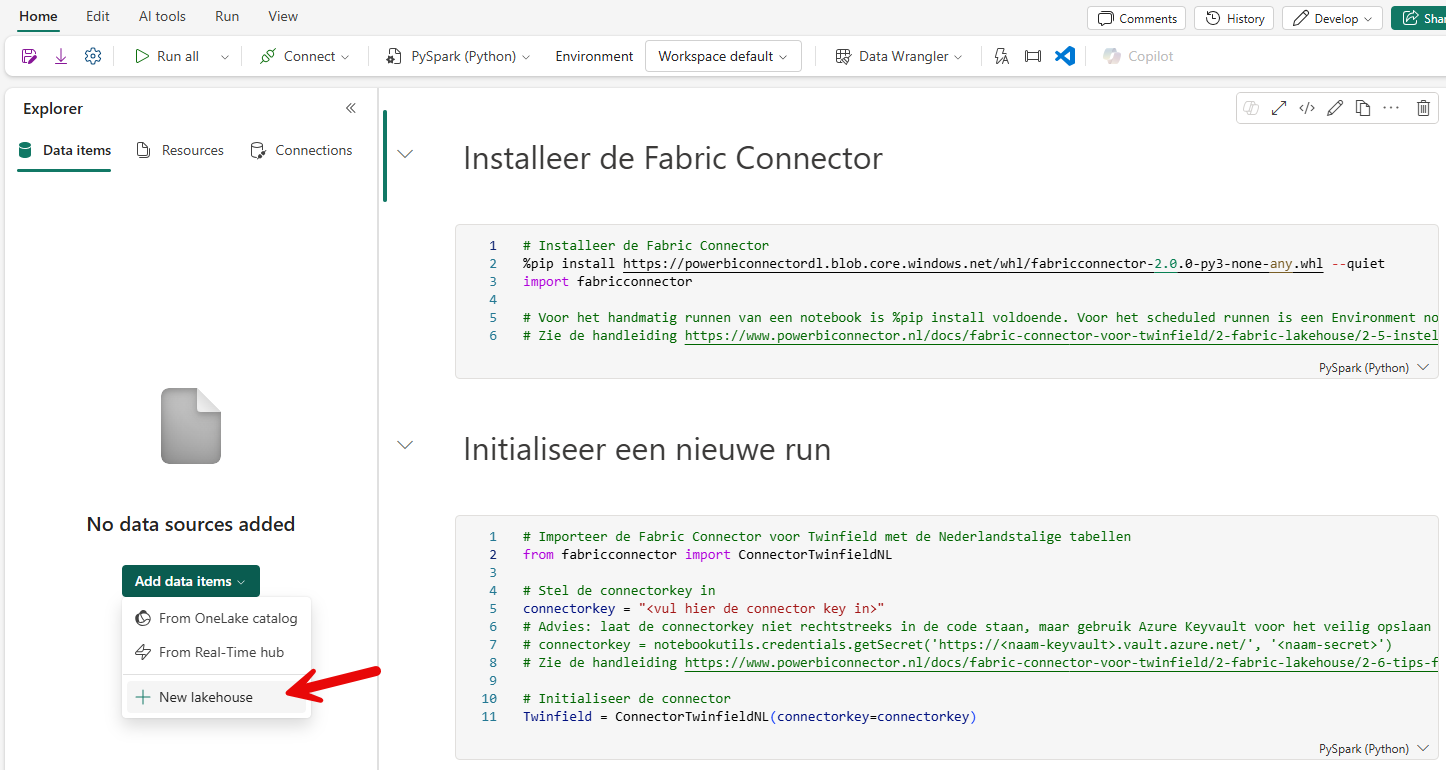Select 'New lakehouse' from the menu
The height and width of the screenshot is (770, 1446).
point(216,697)
